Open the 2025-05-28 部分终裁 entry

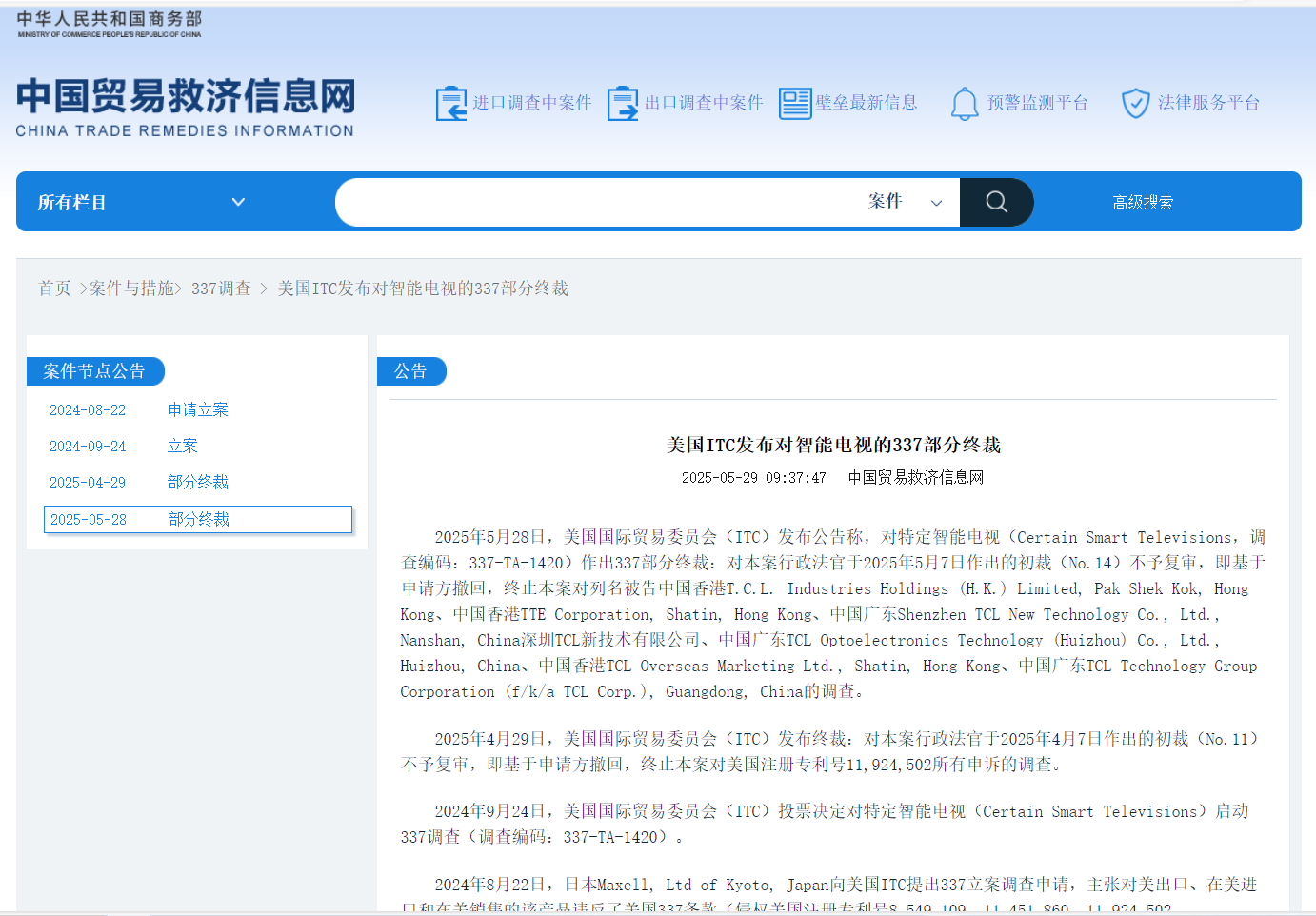tap(198, 519)
